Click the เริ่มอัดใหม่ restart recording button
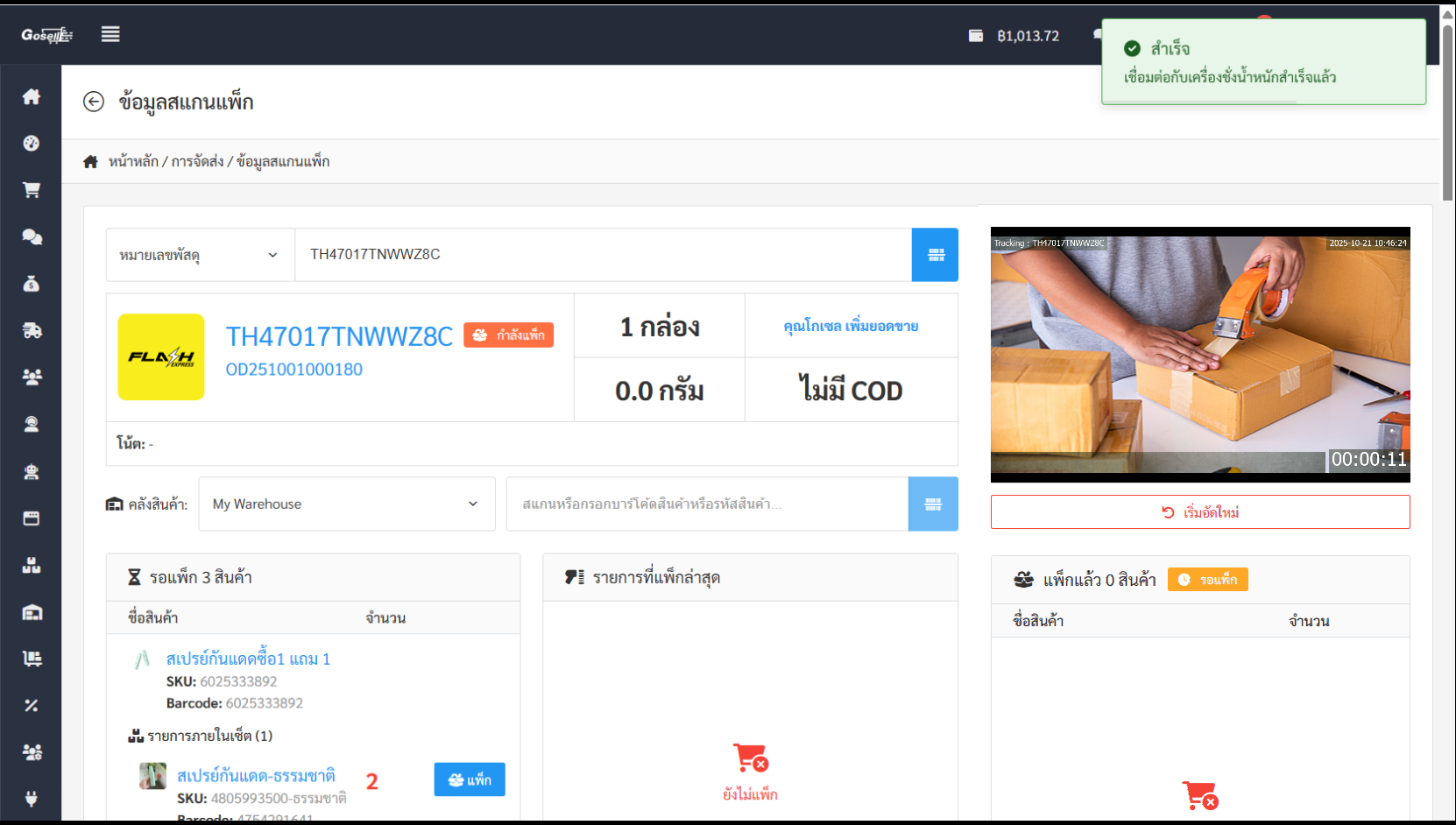 point(1199,512)
